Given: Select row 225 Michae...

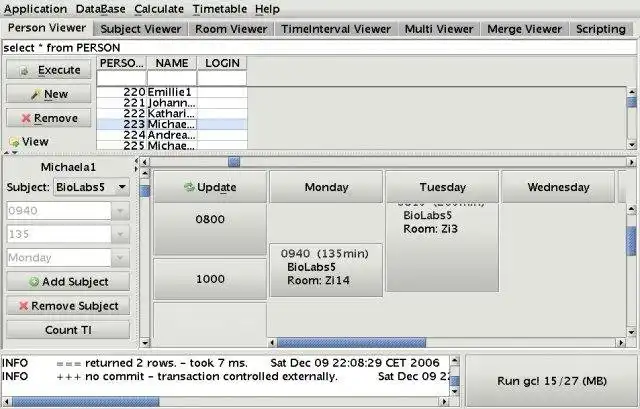Looking at the screenshot, I should click(x=172, y=145).
